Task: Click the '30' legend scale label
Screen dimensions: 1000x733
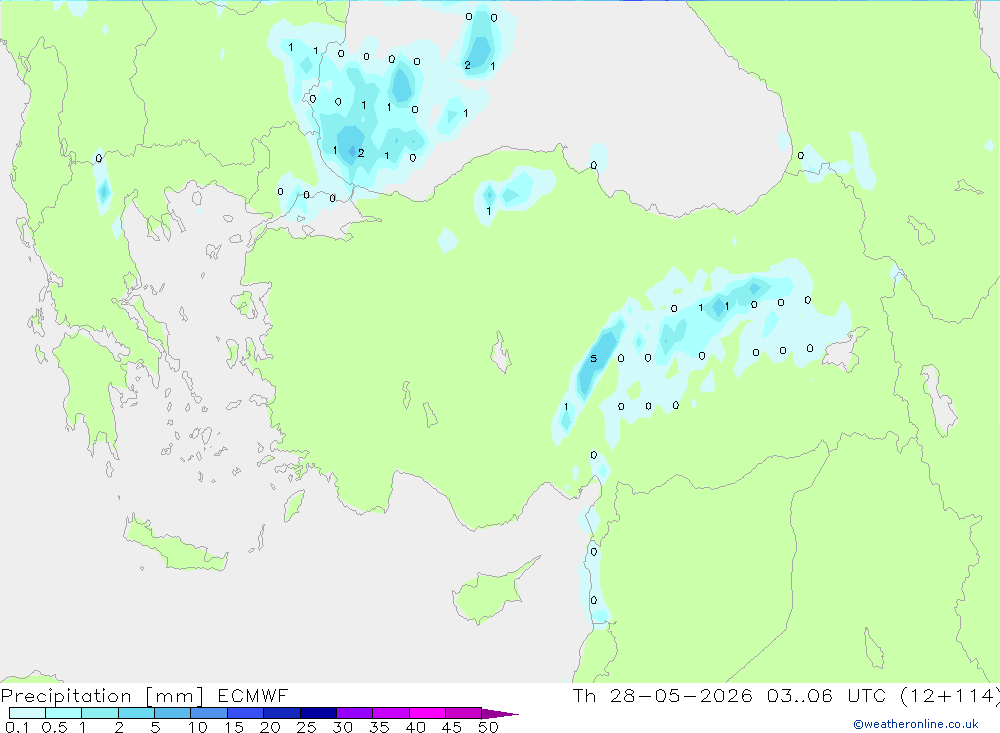Action: (343, 727)
